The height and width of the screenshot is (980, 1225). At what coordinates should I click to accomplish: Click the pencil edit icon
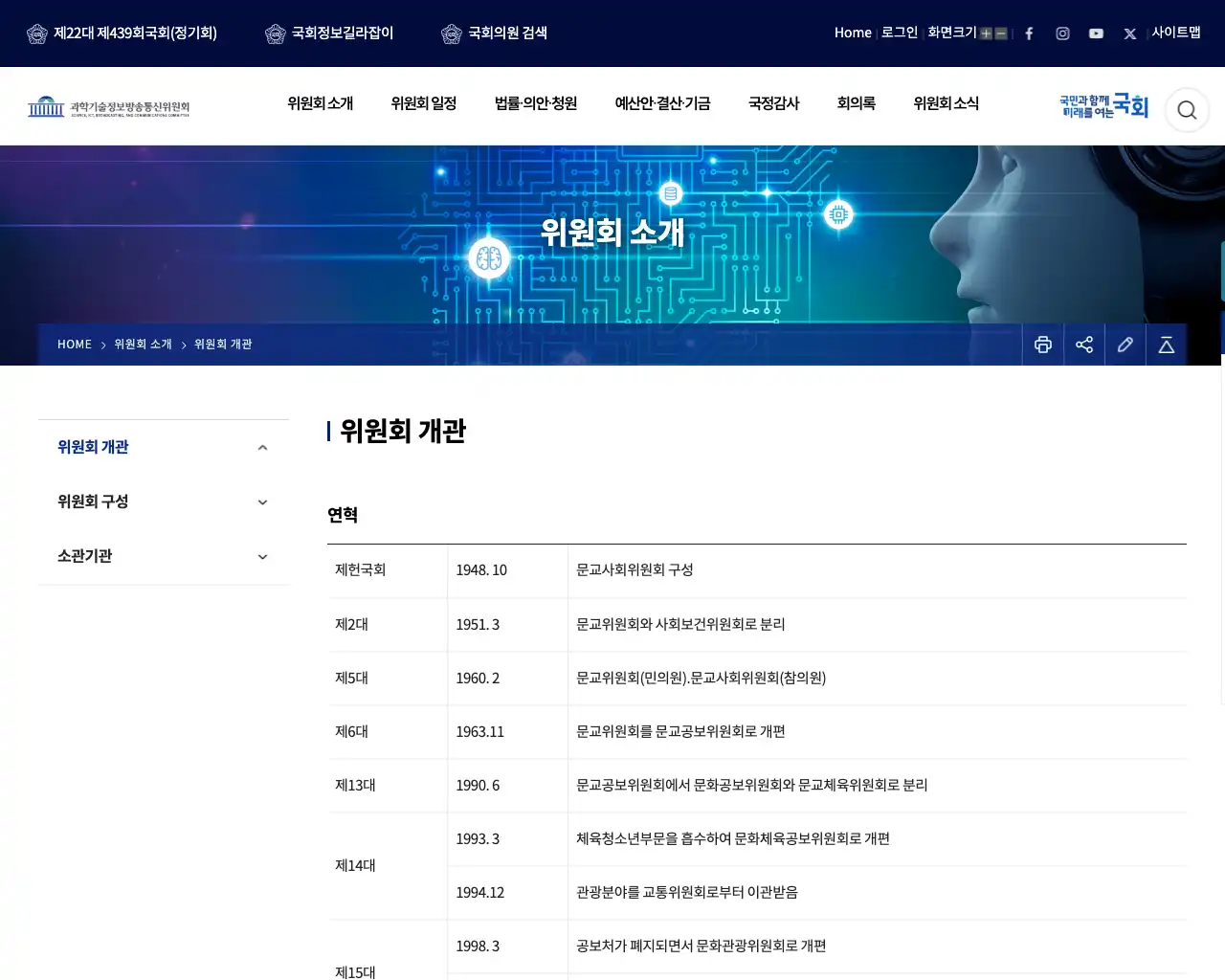point(1125,345)
